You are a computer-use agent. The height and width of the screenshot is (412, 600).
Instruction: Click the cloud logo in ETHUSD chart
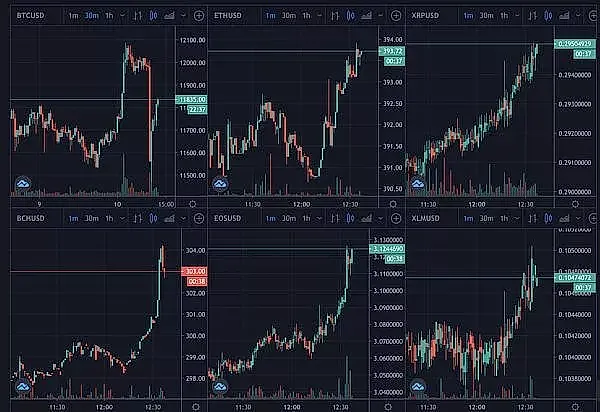point(220,184)
